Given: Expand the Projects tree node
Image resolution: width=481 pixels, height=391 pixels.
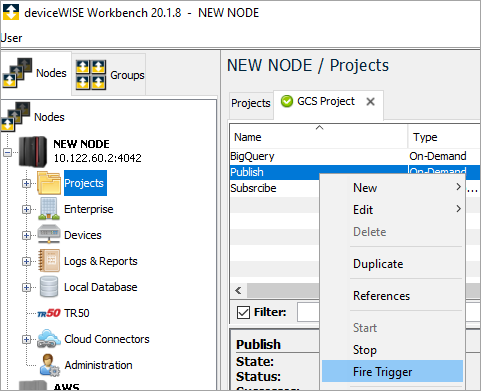Looking at the screenshot, I should [26, 183].
